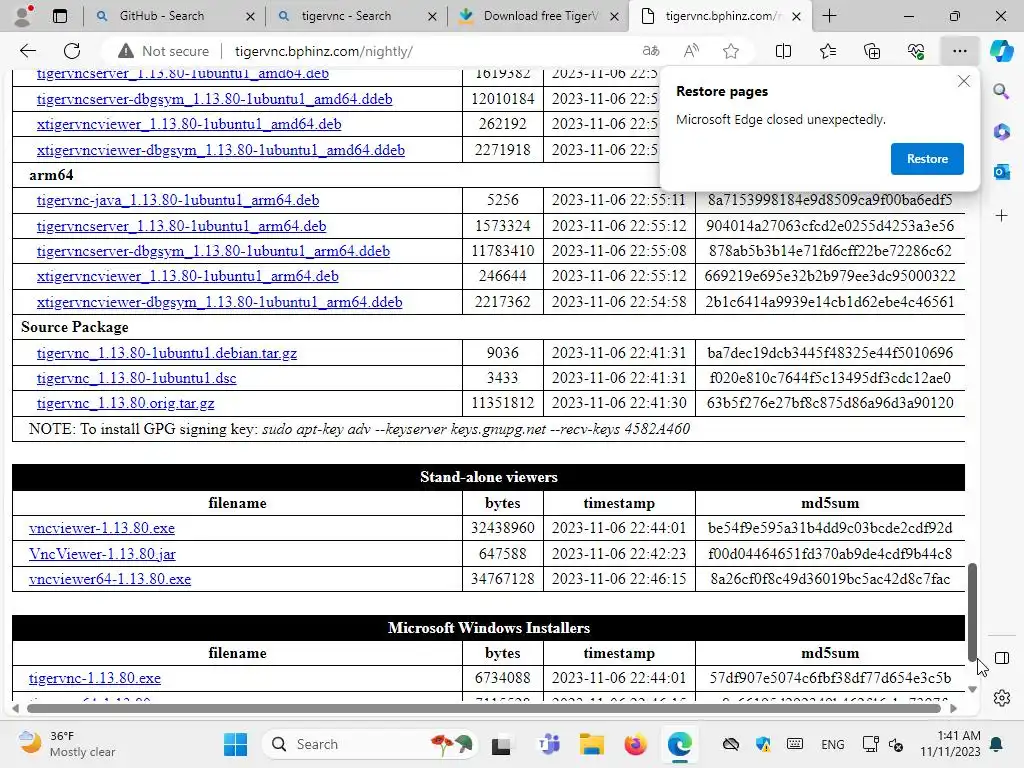Select md5sum cell be54f9e595a31b4dd9c03bcde2cdf92d
1024x768 pixels.
pos(829,528)
